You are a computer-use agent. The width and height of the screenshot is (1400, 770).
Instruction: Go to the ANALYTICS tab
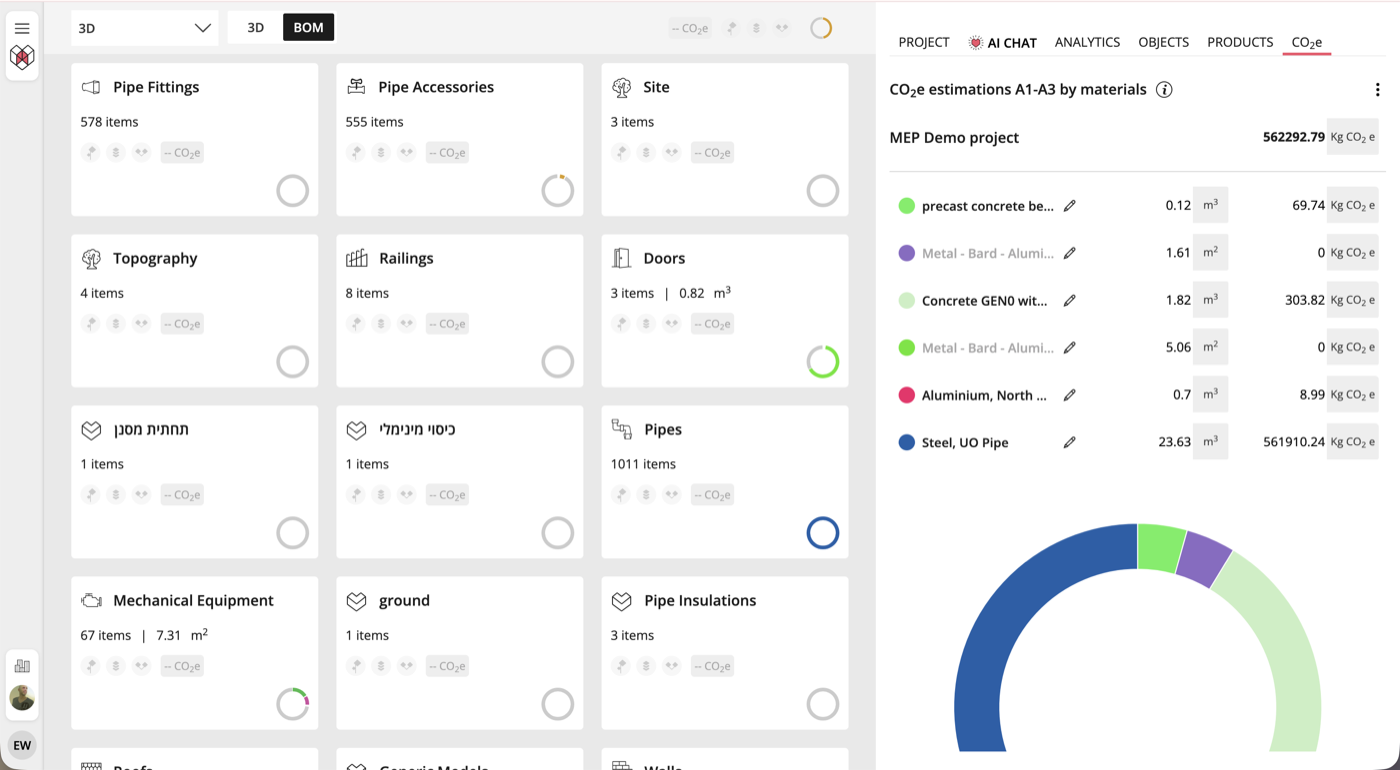(1087, 42)
